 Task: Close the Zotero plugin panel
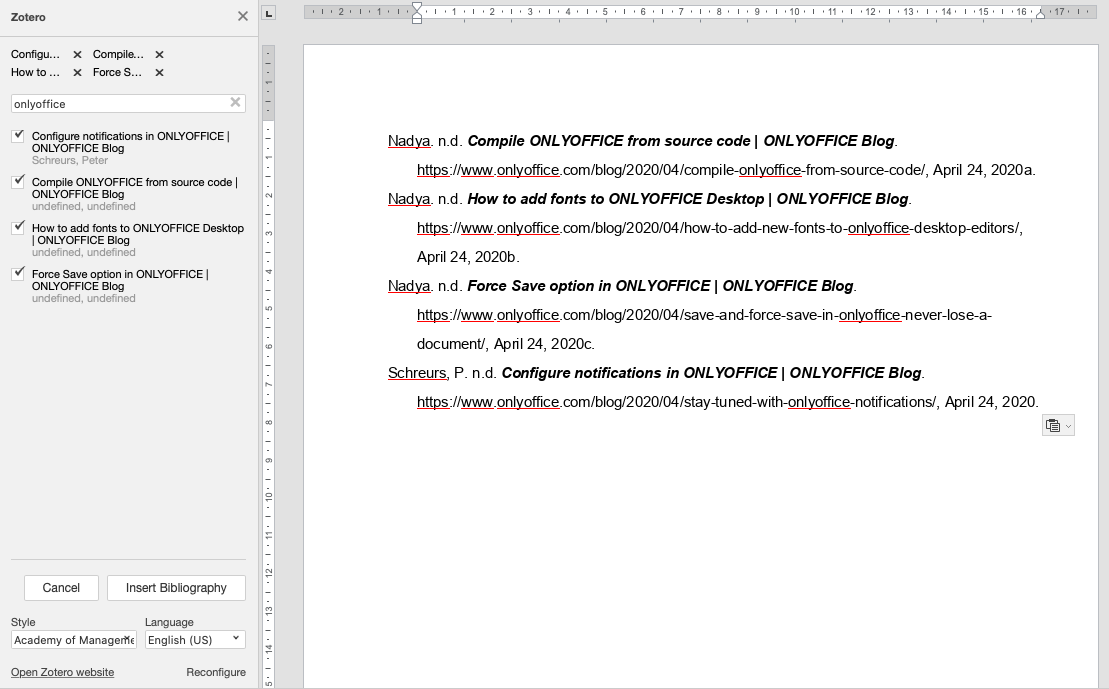pyautogui.click(x=243, y=16)
